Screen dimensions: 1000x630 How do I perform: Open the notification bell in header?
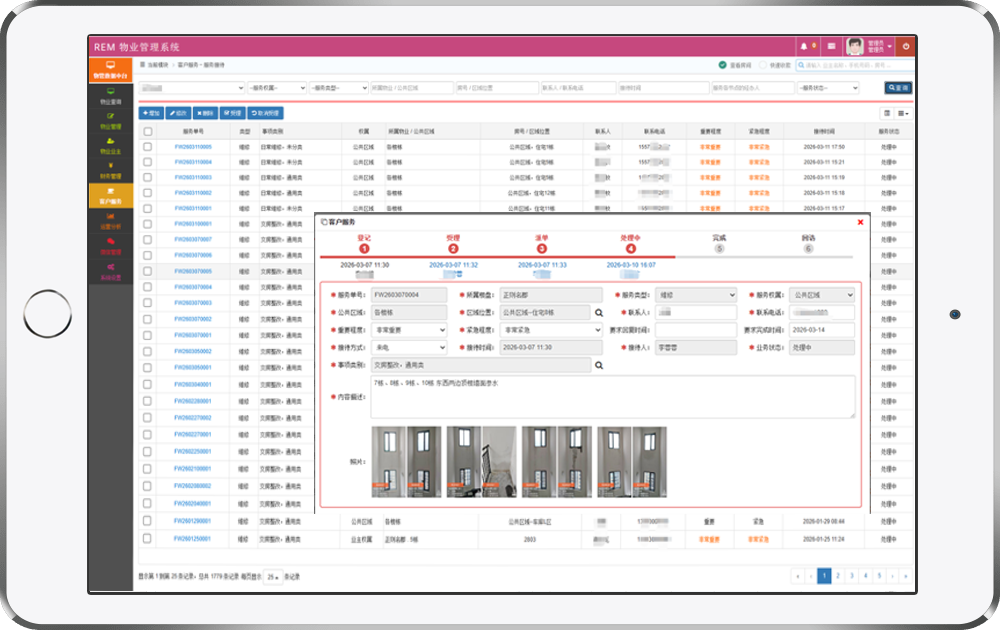coord(804,46)
